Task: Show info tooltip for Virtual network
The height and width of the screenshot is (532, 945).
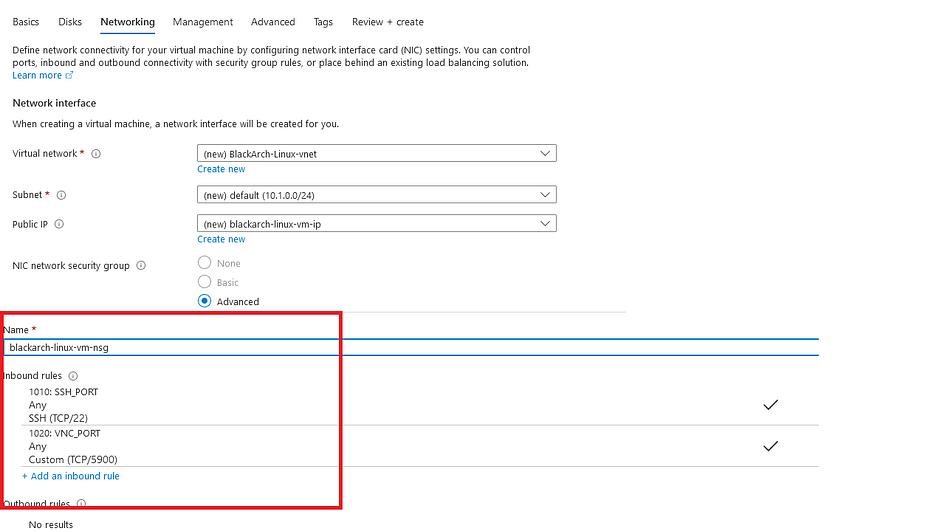Action: click(x=96, y=154)
